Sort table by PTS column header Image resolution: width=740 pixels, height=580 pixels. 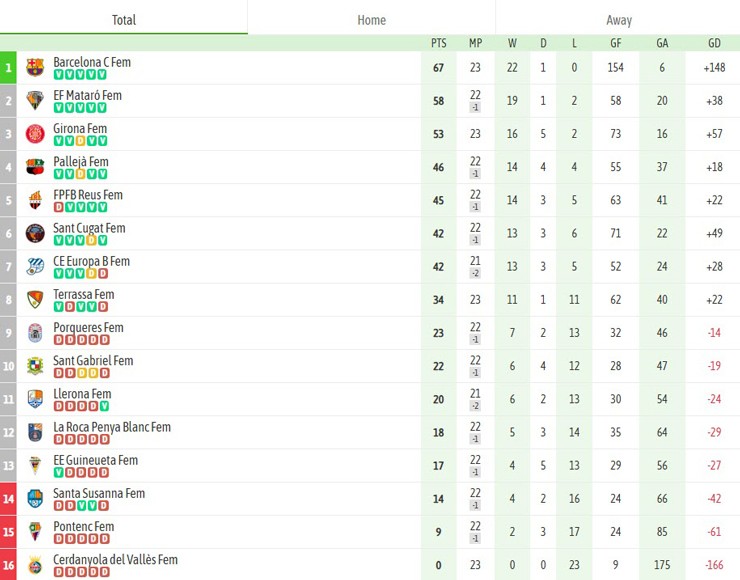pos(439,43)
